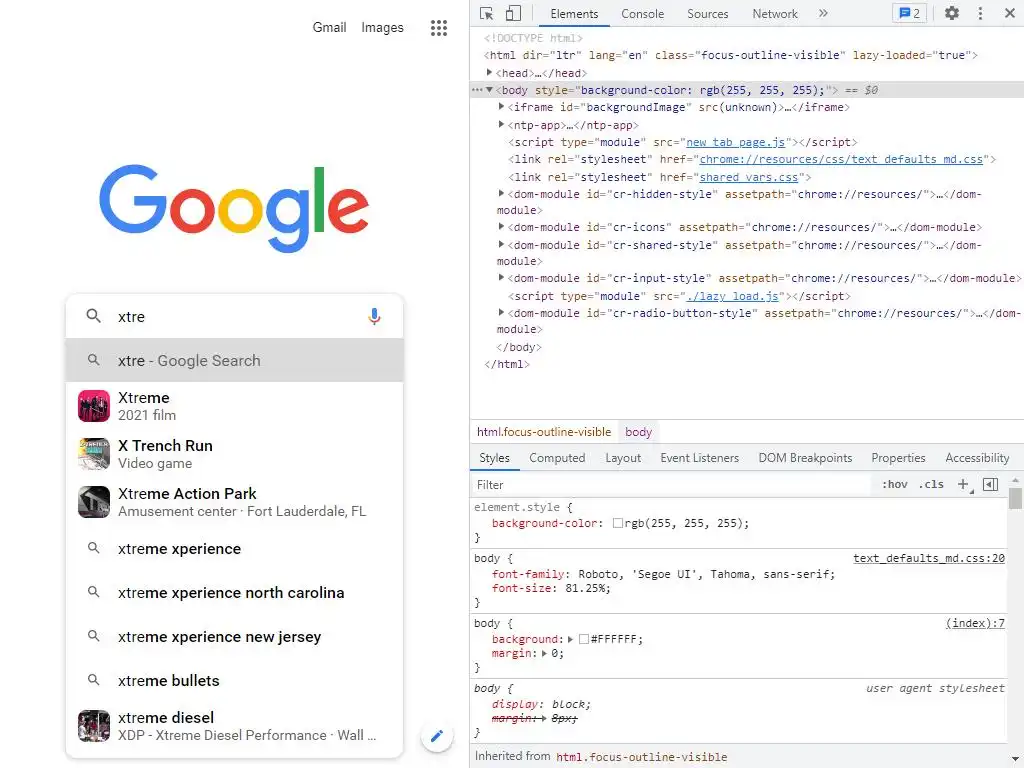Select the Elements tab
This screenshot has height=768, width=1024.
(573, 14)
